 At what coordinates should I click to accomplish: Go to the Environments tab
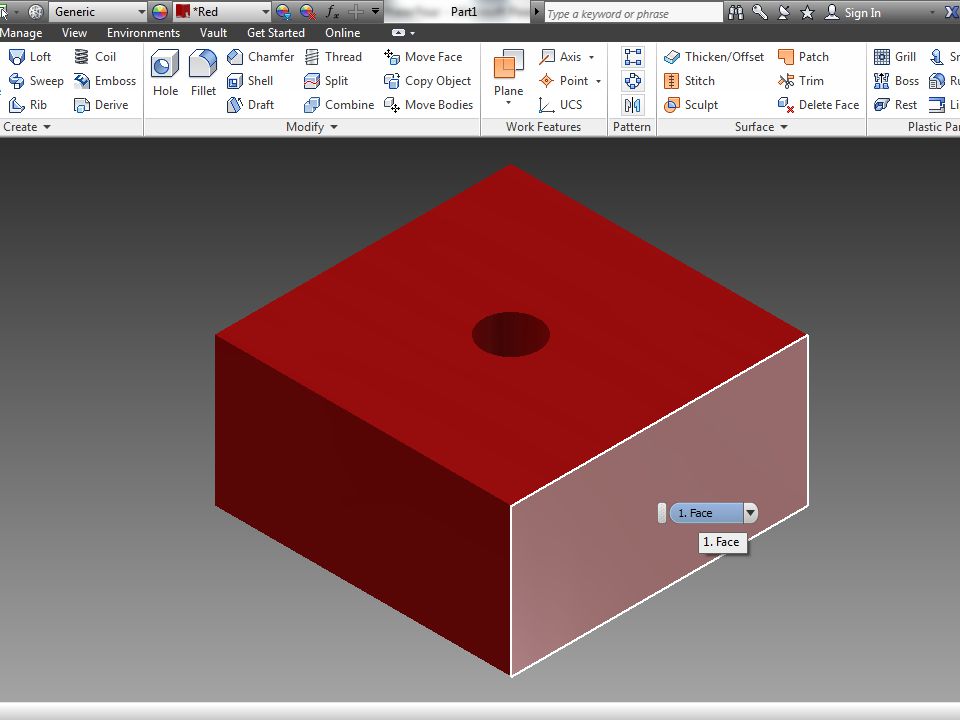(x=143, y=33)
